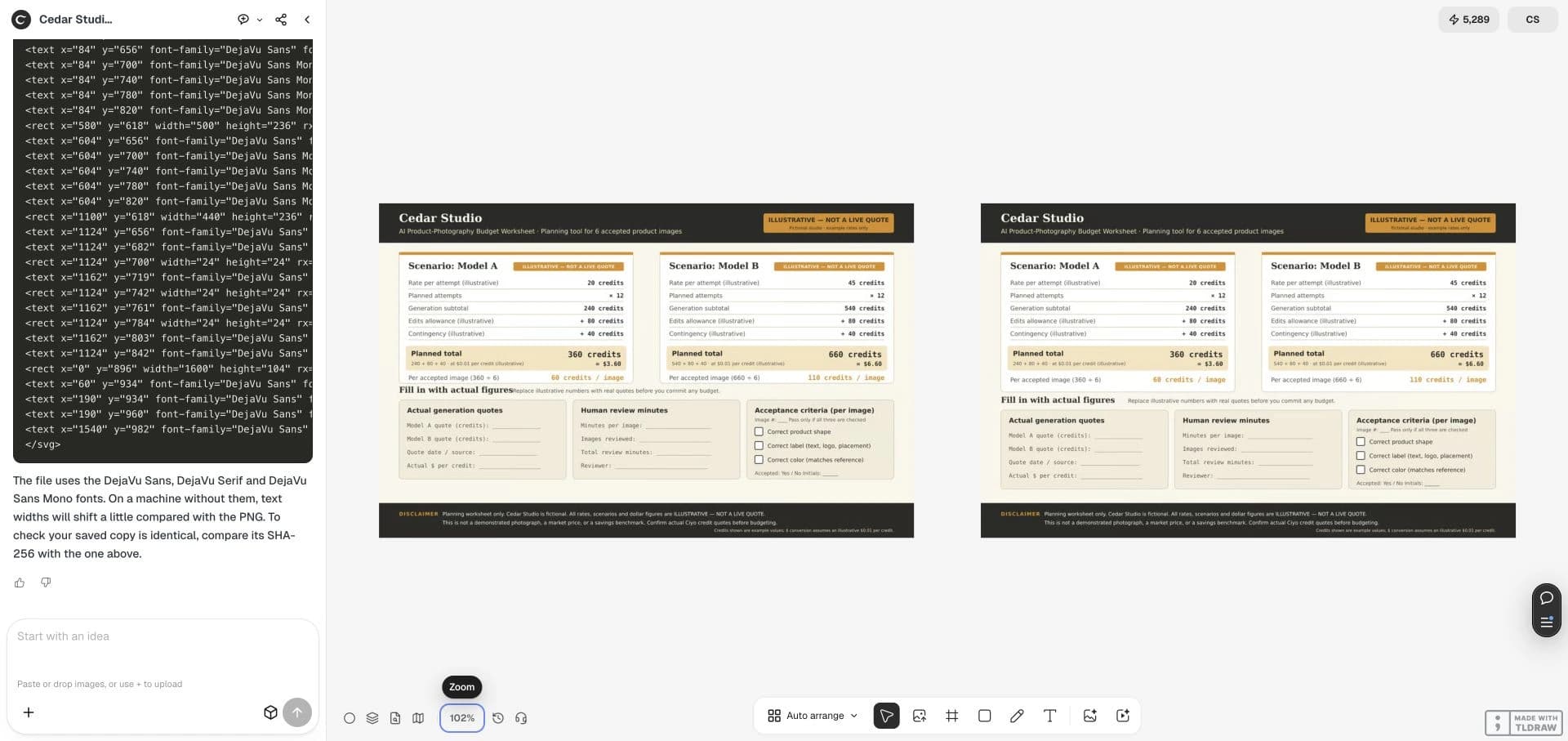Image resolution: width=1568 pixels, height=741 pixels.
Task: Toggle the minimap icon
Action: (x=418, y=718)
